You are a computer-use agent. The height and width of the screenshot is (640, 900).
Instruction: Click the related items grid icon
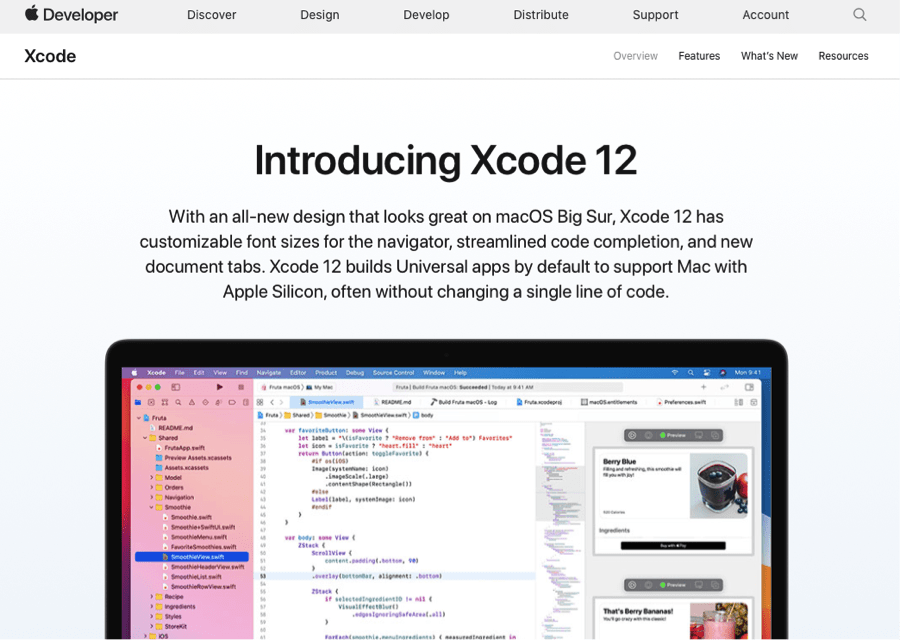[x=260, y=402]
